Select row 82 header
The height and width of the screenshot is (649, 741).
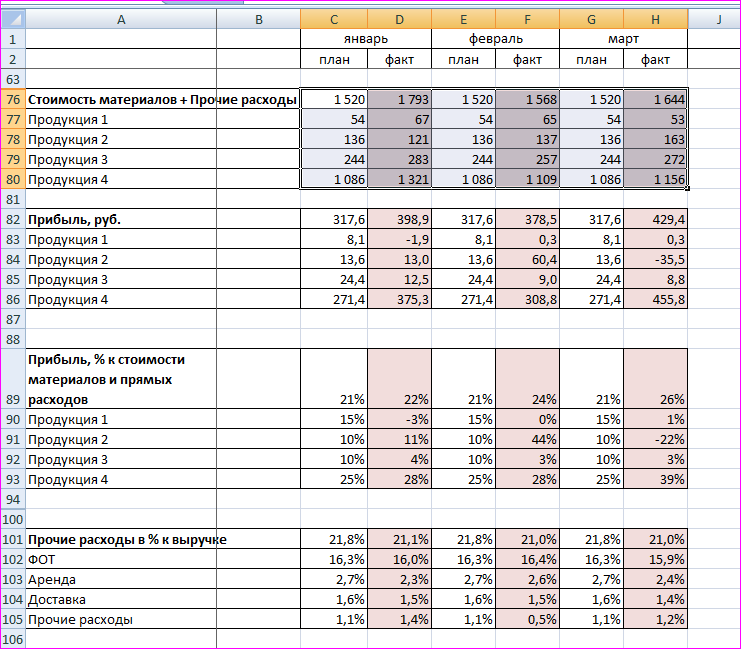13,219
